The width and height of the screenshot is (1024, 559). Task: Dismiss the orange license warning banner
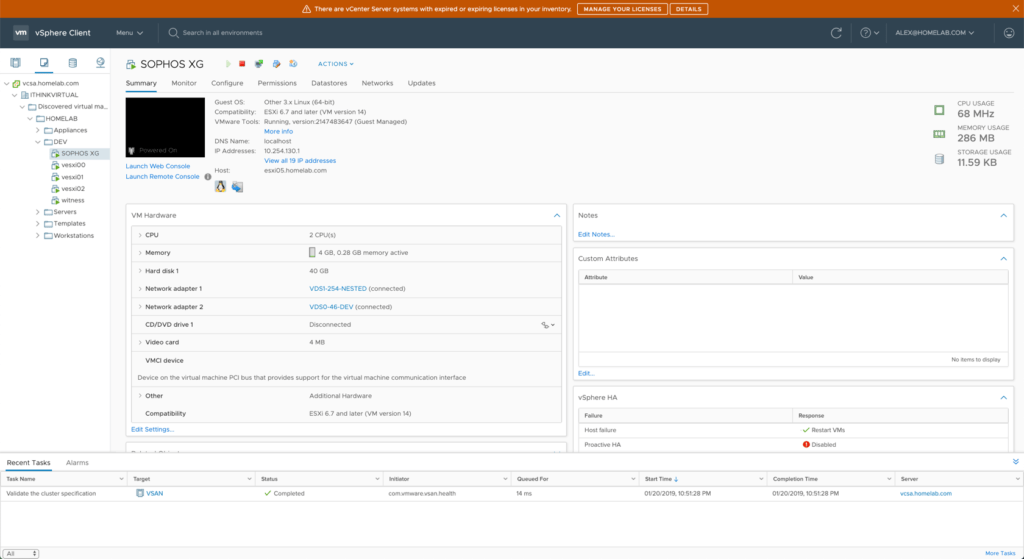click(x=1014, y=9)
